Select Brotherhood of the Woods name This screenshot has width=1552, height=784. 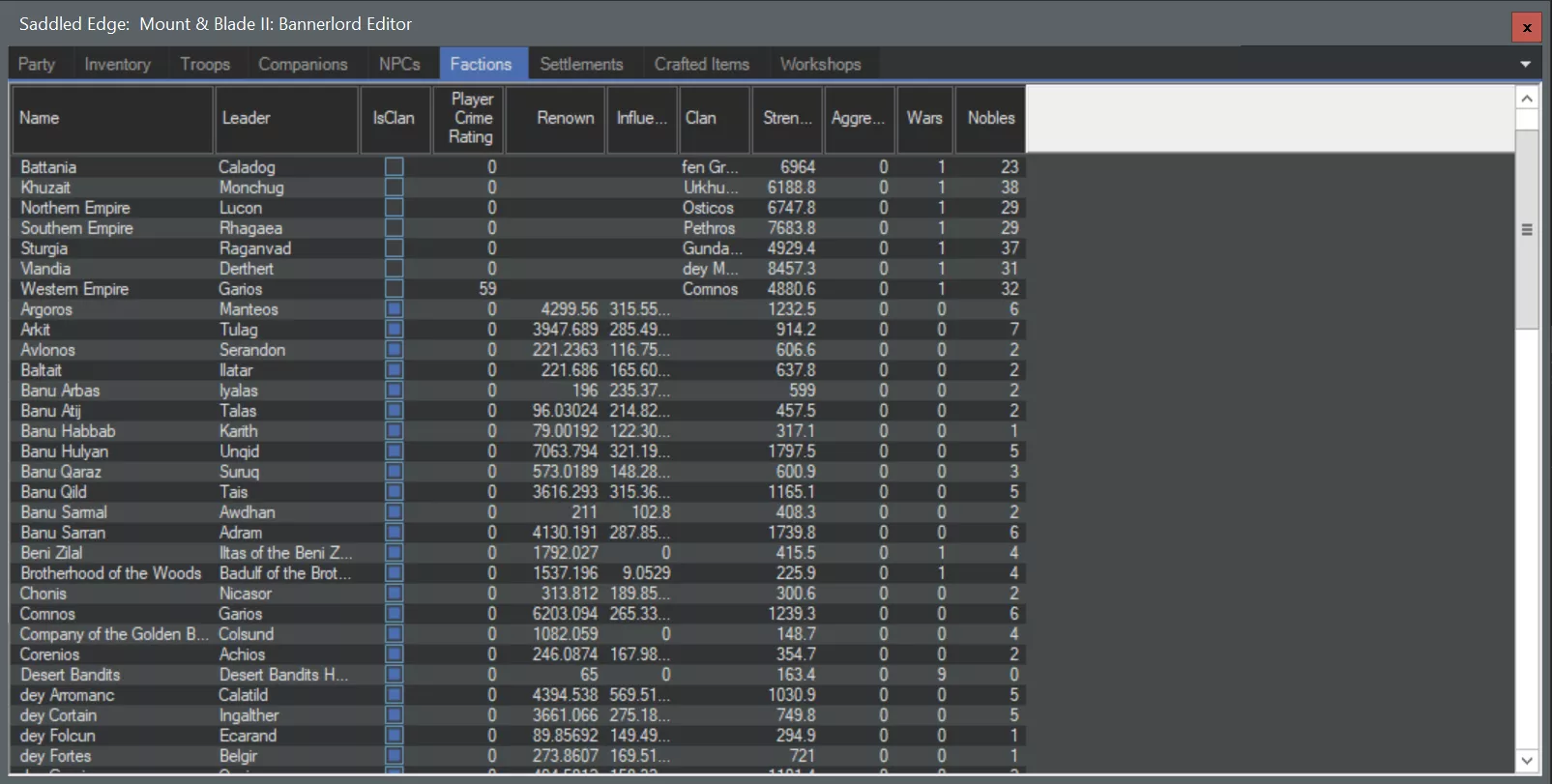pyautogui.click(x=111, y=573)
